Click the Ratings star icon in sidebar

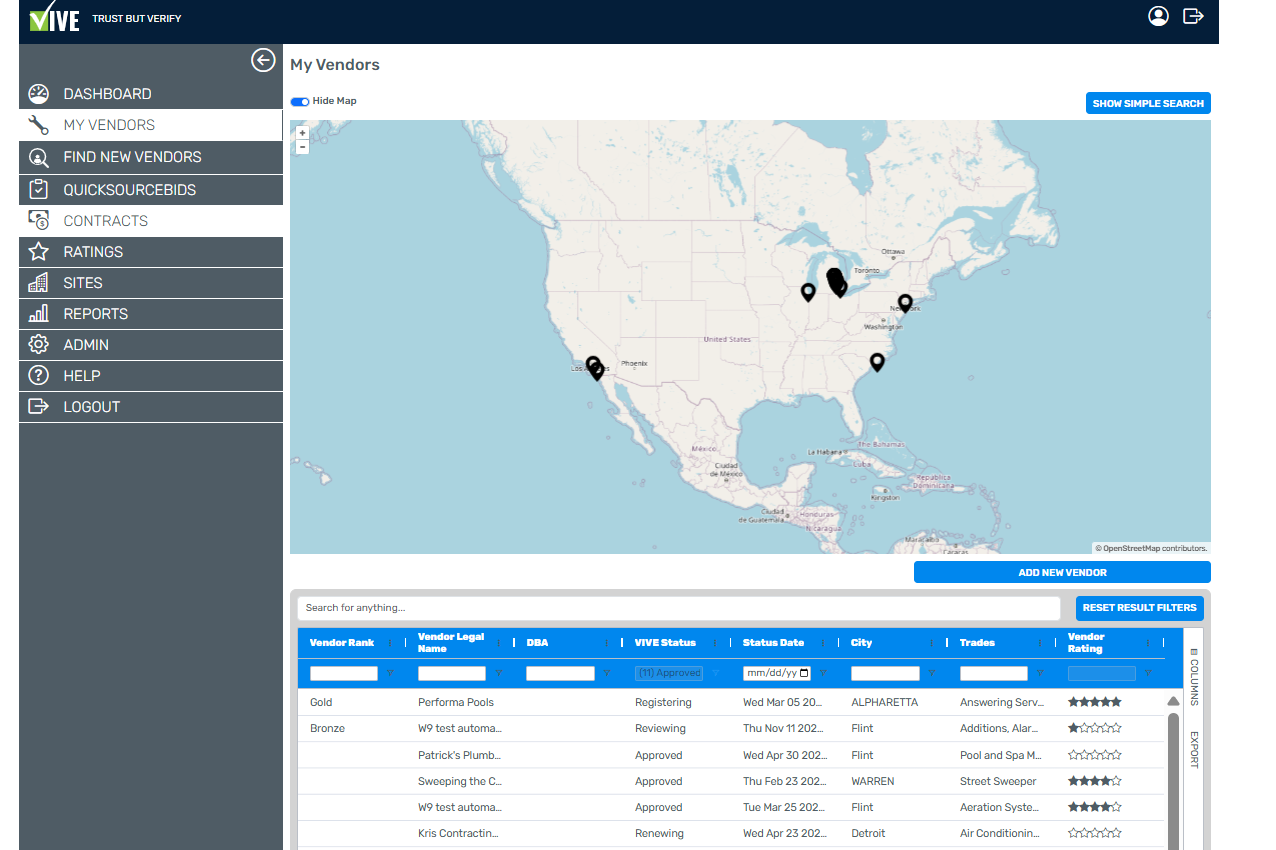coord(39,251)
